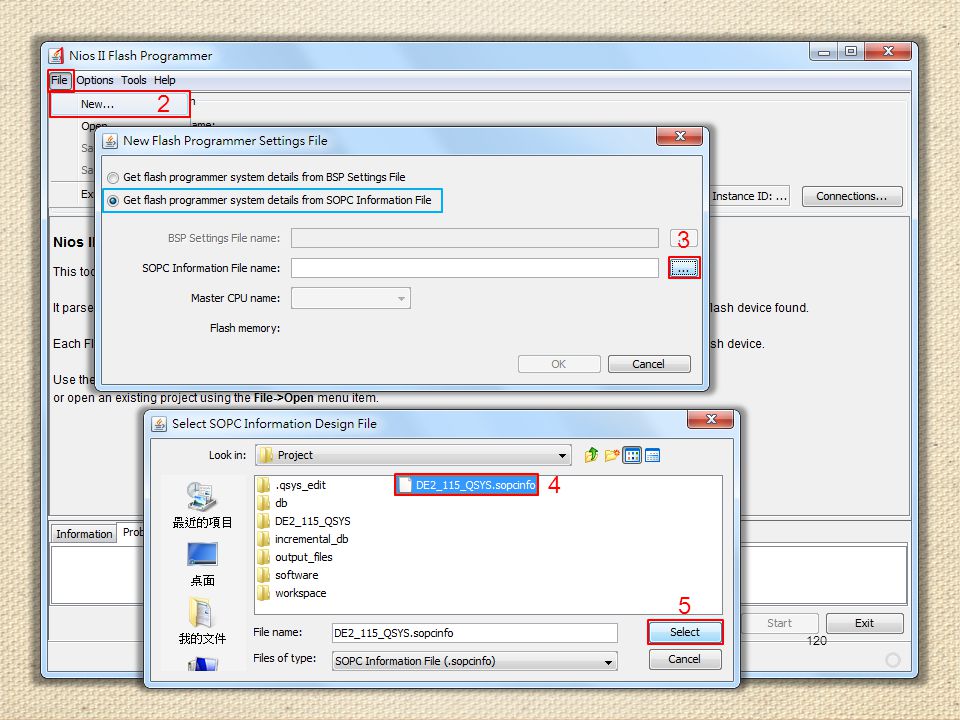Image resolution: width=960 pixels, height=720 pixels.
Task: Click the Select button
Action: click(685, 632)
